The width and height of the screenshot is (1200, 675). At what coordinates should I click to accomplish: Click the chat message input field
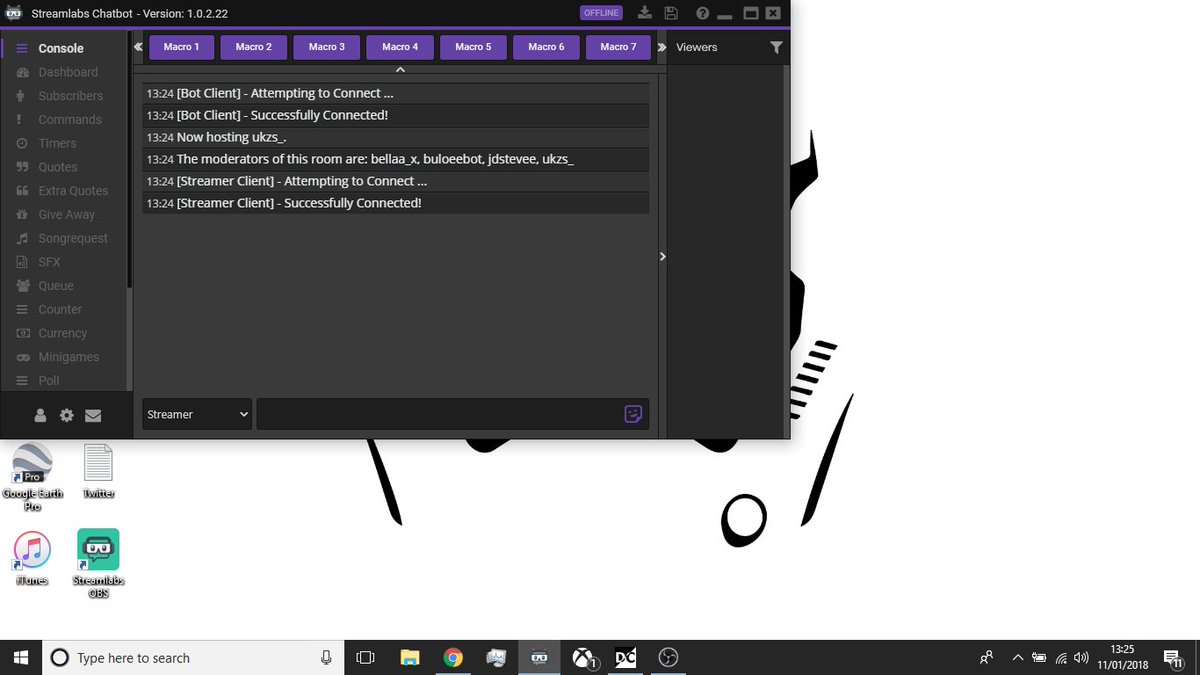[x=452, y=414]
